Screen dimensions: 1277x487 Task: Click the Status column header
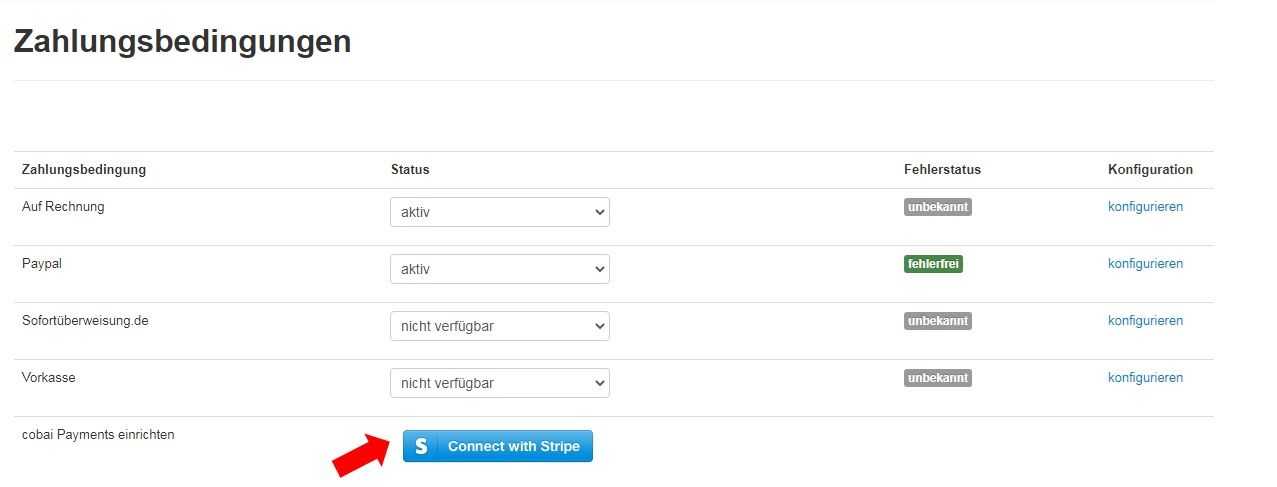(x=410, y=170)
